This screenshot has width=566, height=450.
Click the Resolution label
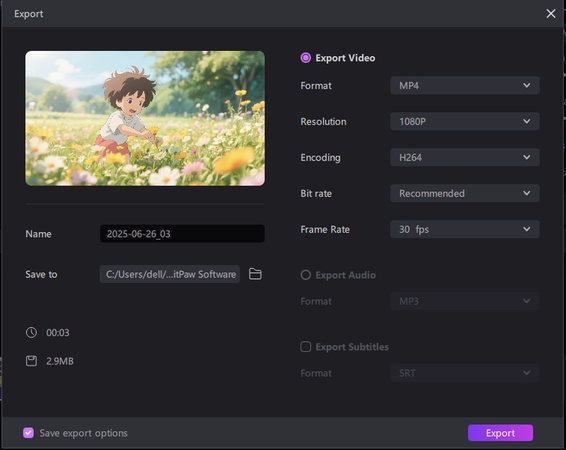click(x=323, y=122)
